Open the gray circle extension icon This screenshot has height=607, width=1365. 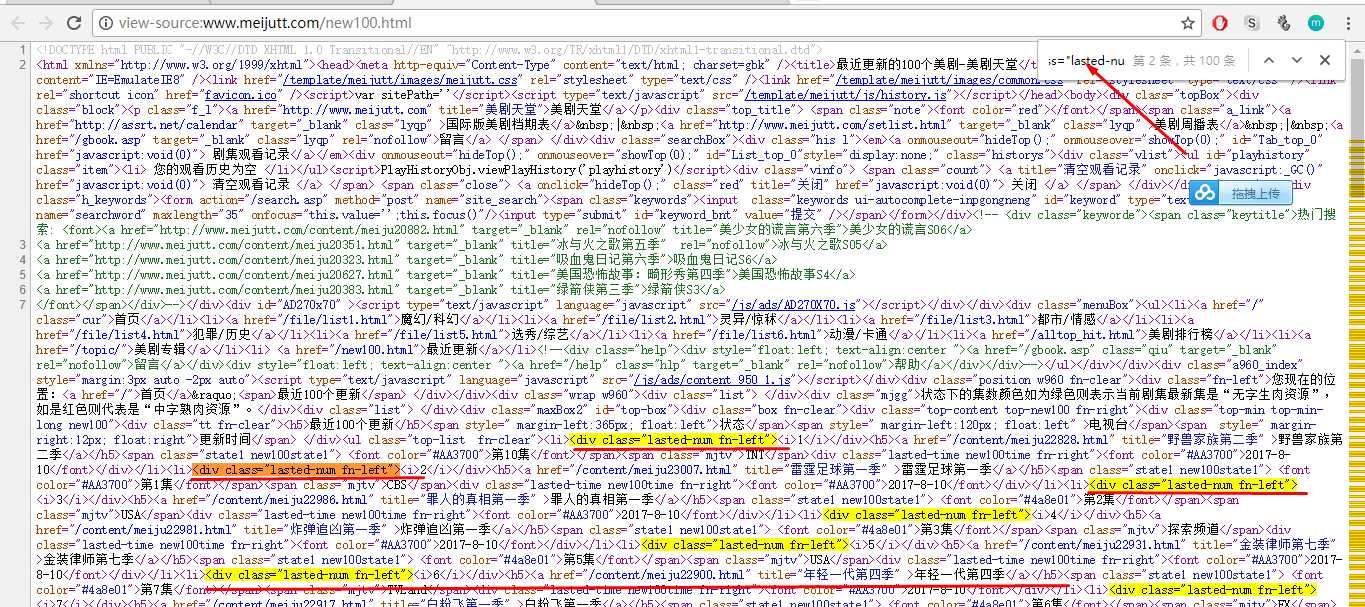click(x=1283, y=22)
